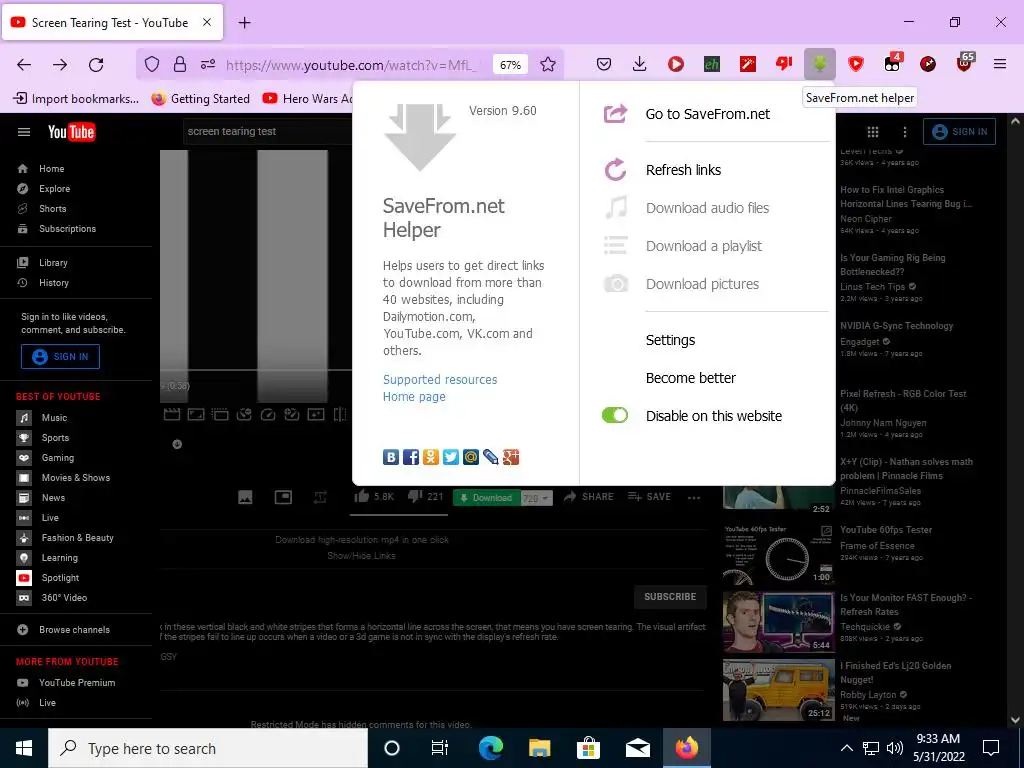Share via Google Plus icon
The width and height of the screenshot is (1024, 768).
click(x=511, y=457)
